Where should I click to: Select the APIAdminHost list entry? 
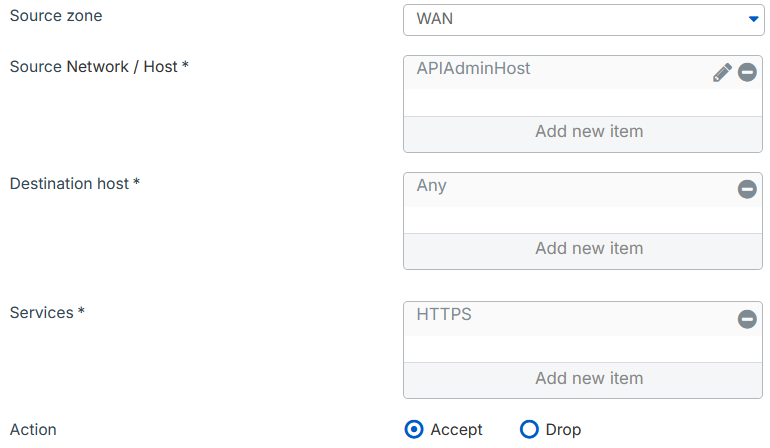(474, 69)
